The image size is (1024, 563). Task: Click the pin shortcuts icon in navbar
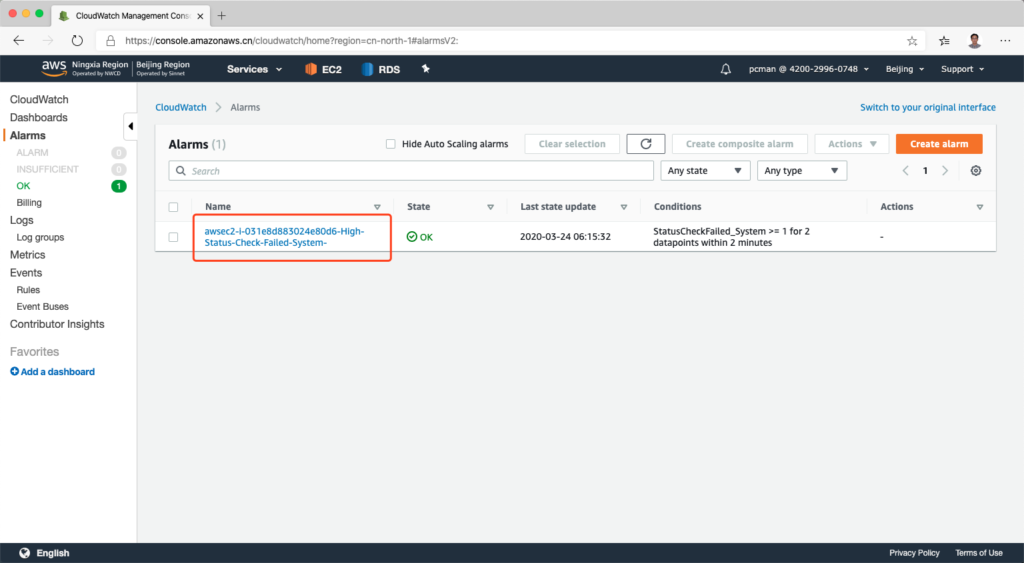tap(425, 69)
